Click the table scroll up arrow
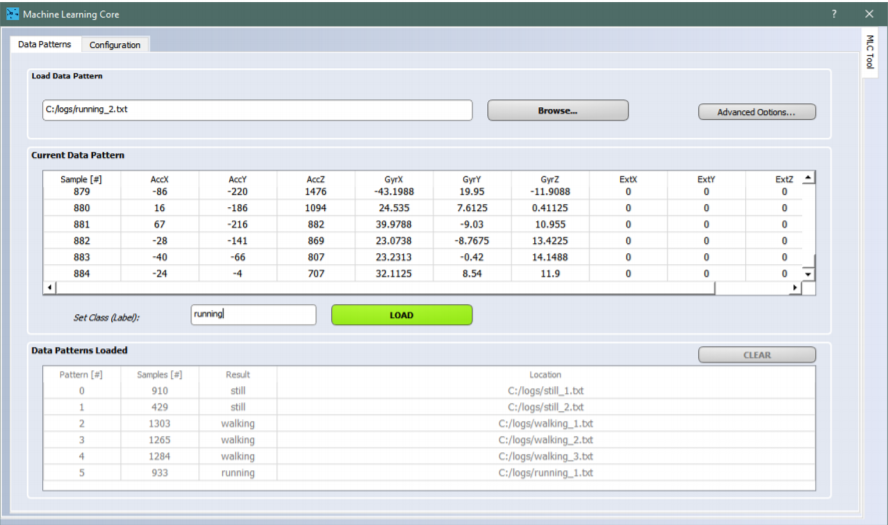The image size is (888, 525). click(808, 177)
